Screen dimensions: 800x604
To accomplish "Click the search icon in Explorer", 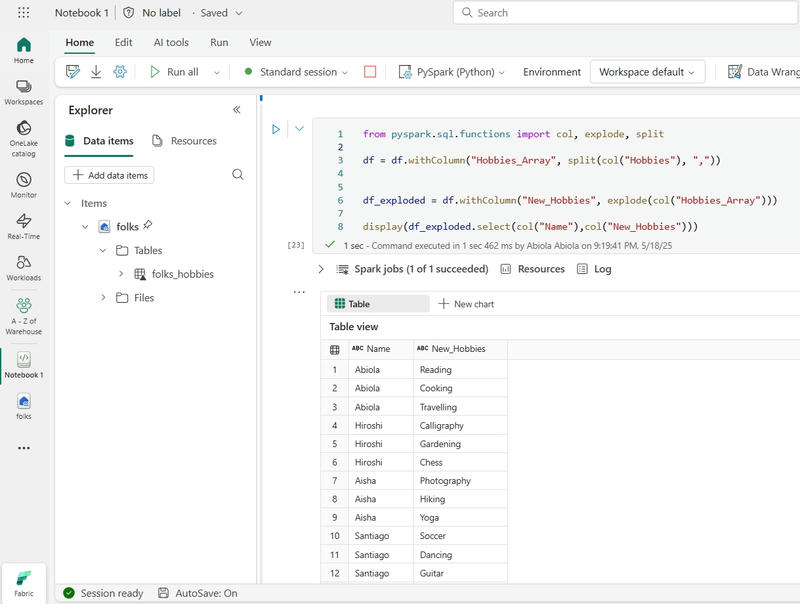I will (238, 175).
